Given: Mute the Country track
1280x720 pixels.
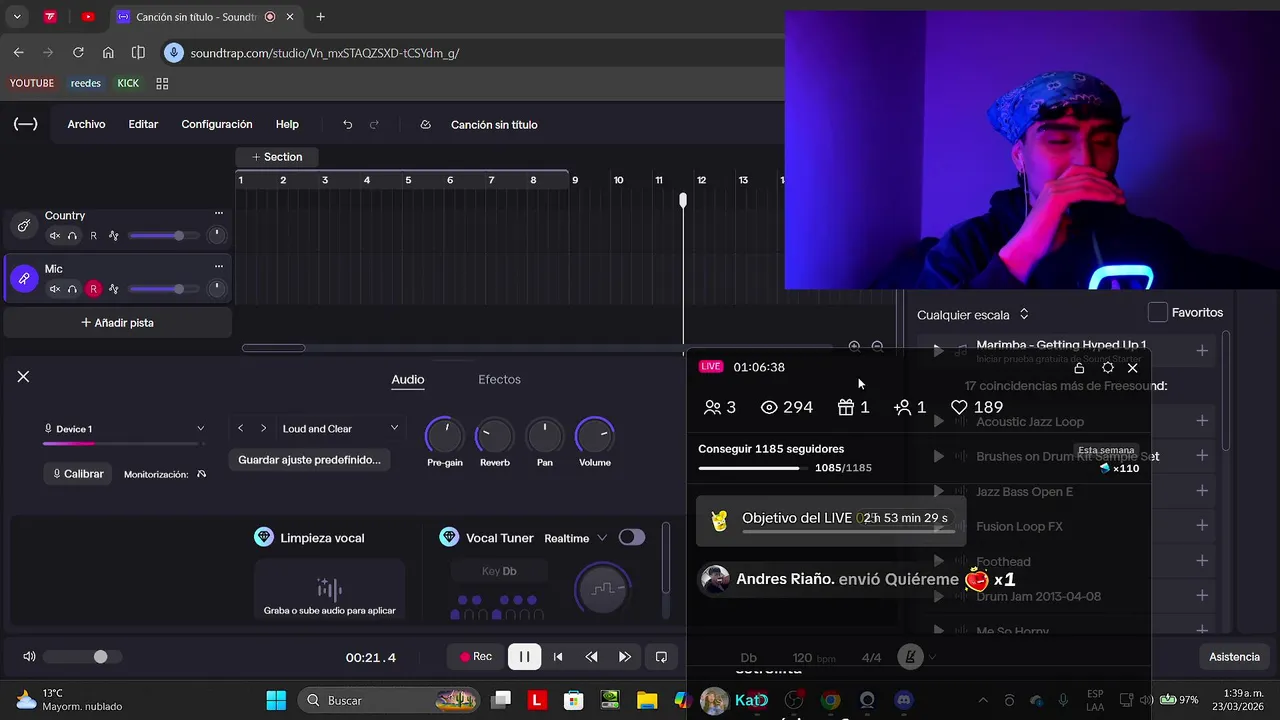Looking at the screenshot, I should coord(55,236).
